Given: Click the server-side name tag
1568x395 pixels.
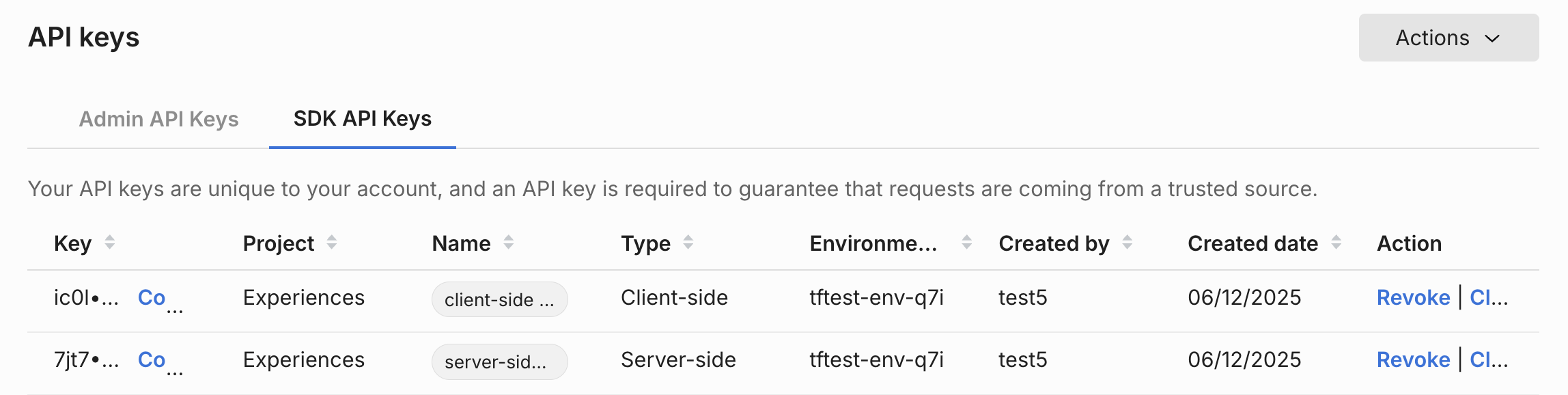Looking at the screenshot, I should 499,362.
